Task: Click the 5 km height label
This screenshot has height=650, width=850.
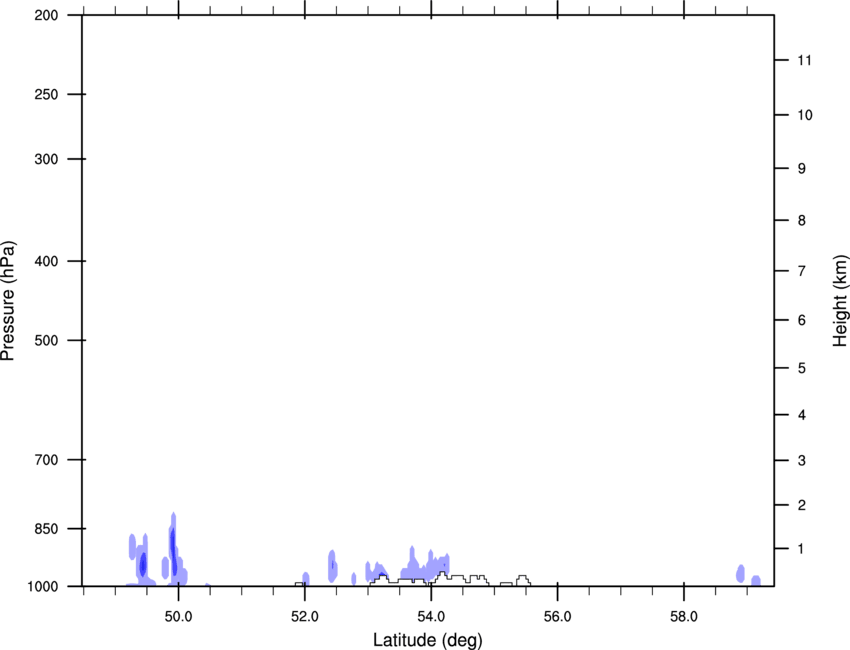Action: (802, 368)
